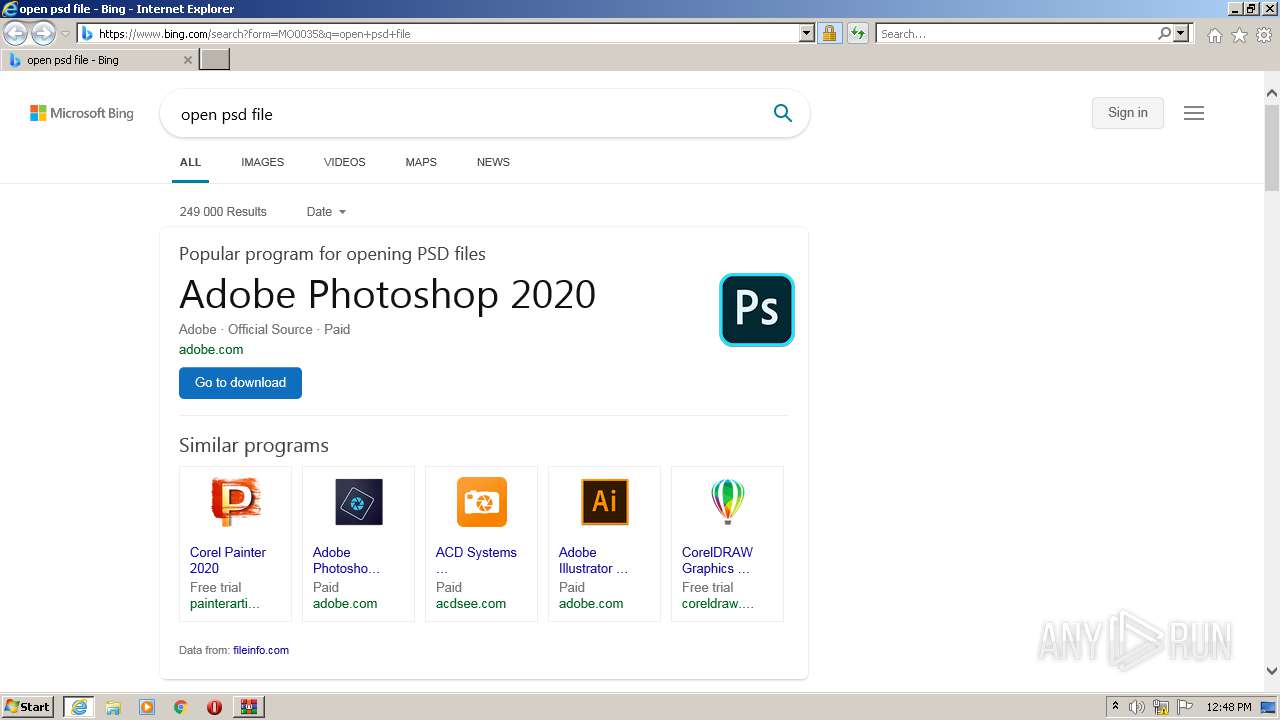Viewport: 1280px width, 720px height.
Task: Click the Microsoft Bing logo
Action: click(82, 113)
